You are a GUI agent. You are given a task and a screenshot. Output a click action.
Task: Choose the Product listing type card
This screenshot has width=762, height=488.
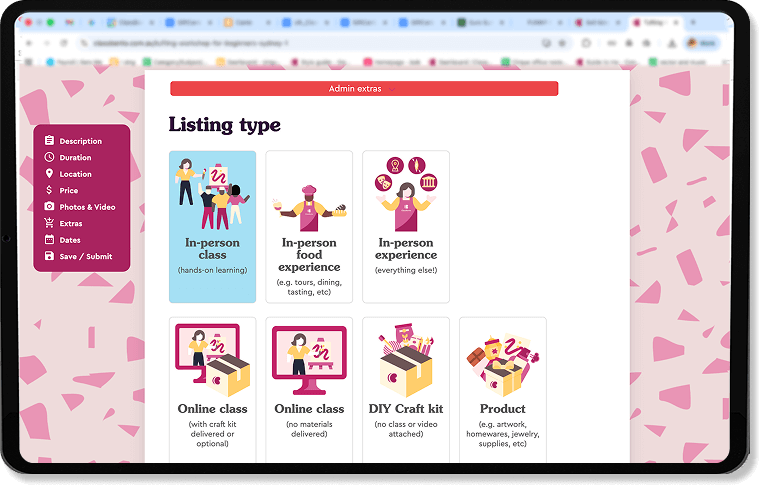point(502,390)
